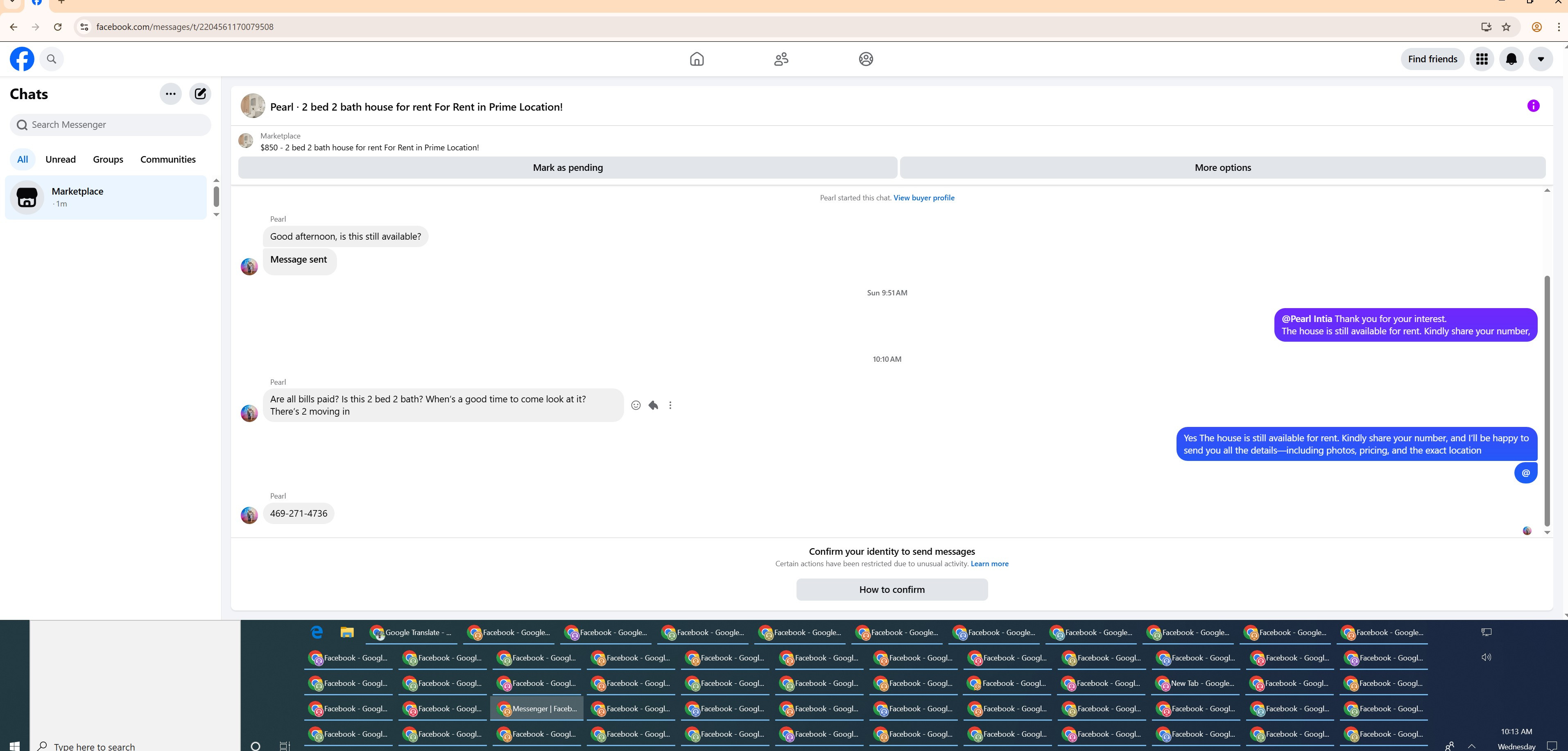
Task: Click How to confirm button
Action: pos(891,590)
